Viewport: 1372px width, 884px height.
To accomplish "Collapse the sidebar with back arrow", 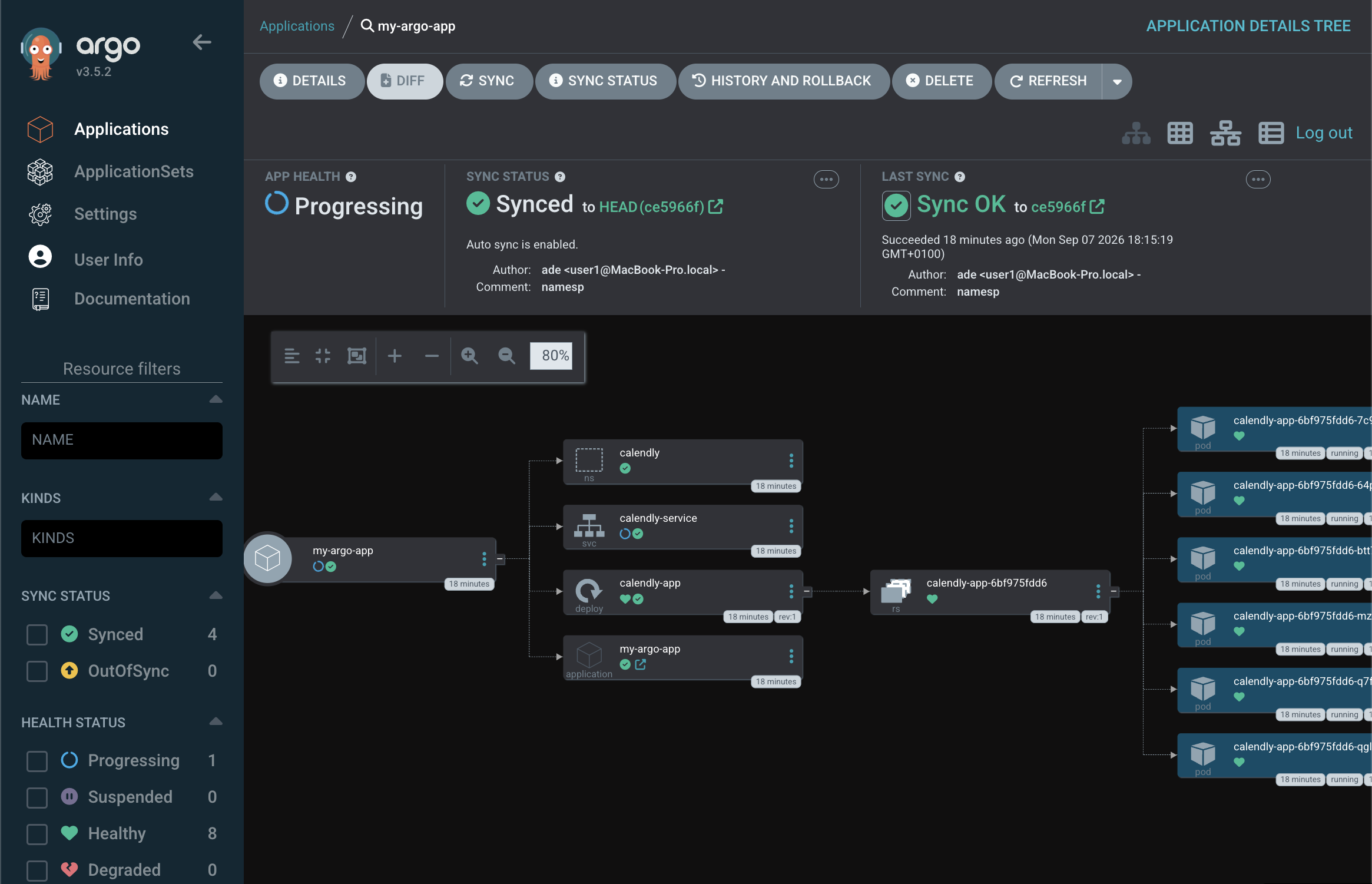I will point(202,42).
